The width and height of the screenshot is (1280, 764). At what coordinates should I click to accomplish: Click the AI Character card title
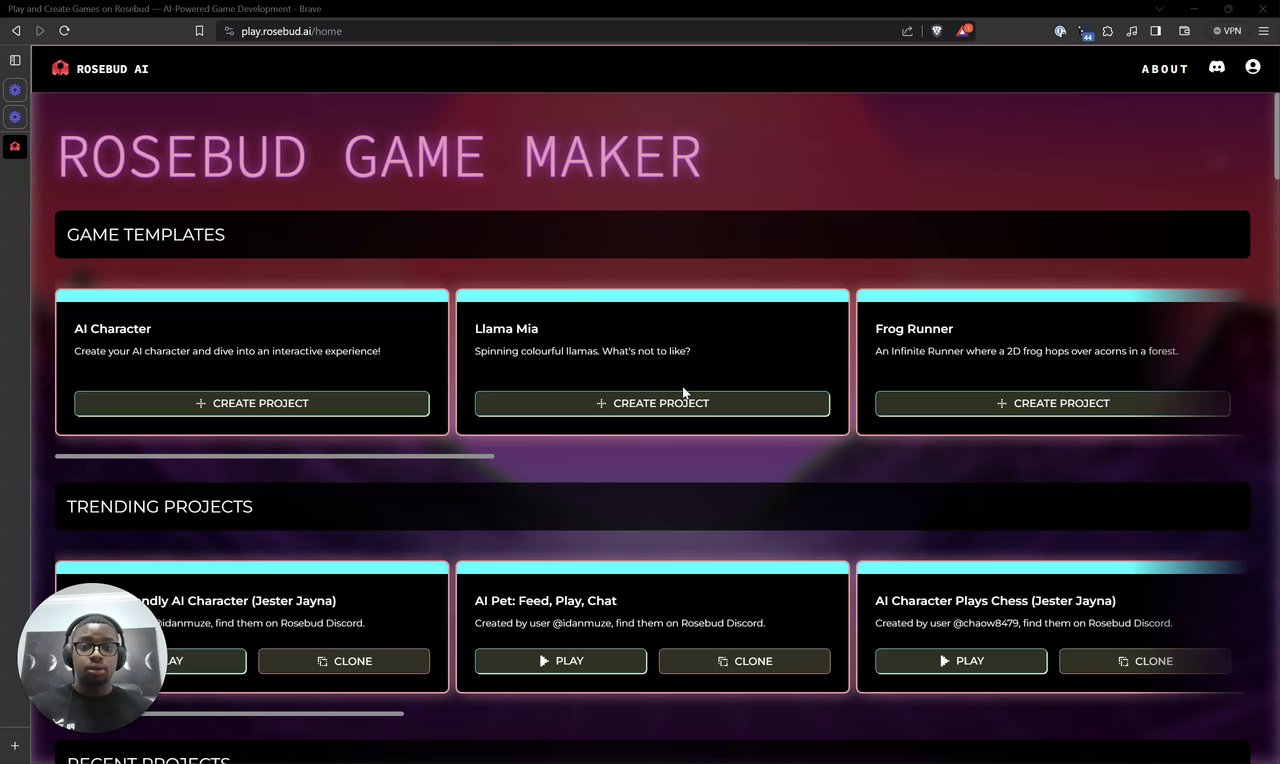112,329
